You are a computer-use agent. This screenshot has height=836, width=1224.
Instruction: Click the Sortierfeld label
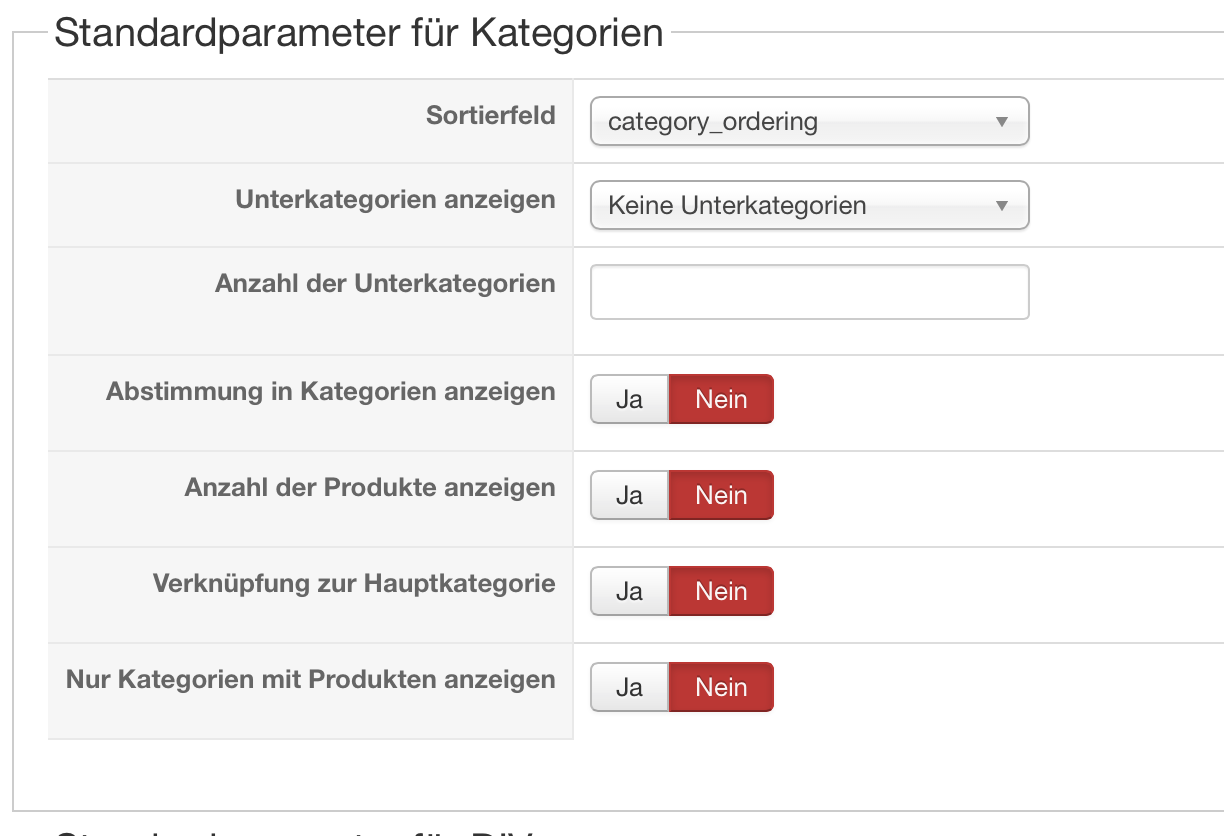click(490, 116)
